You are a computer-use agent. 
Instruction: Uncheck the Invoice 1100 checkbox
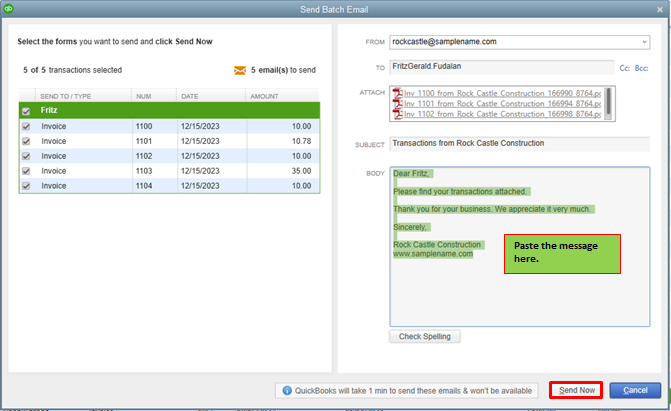(26, 126)
